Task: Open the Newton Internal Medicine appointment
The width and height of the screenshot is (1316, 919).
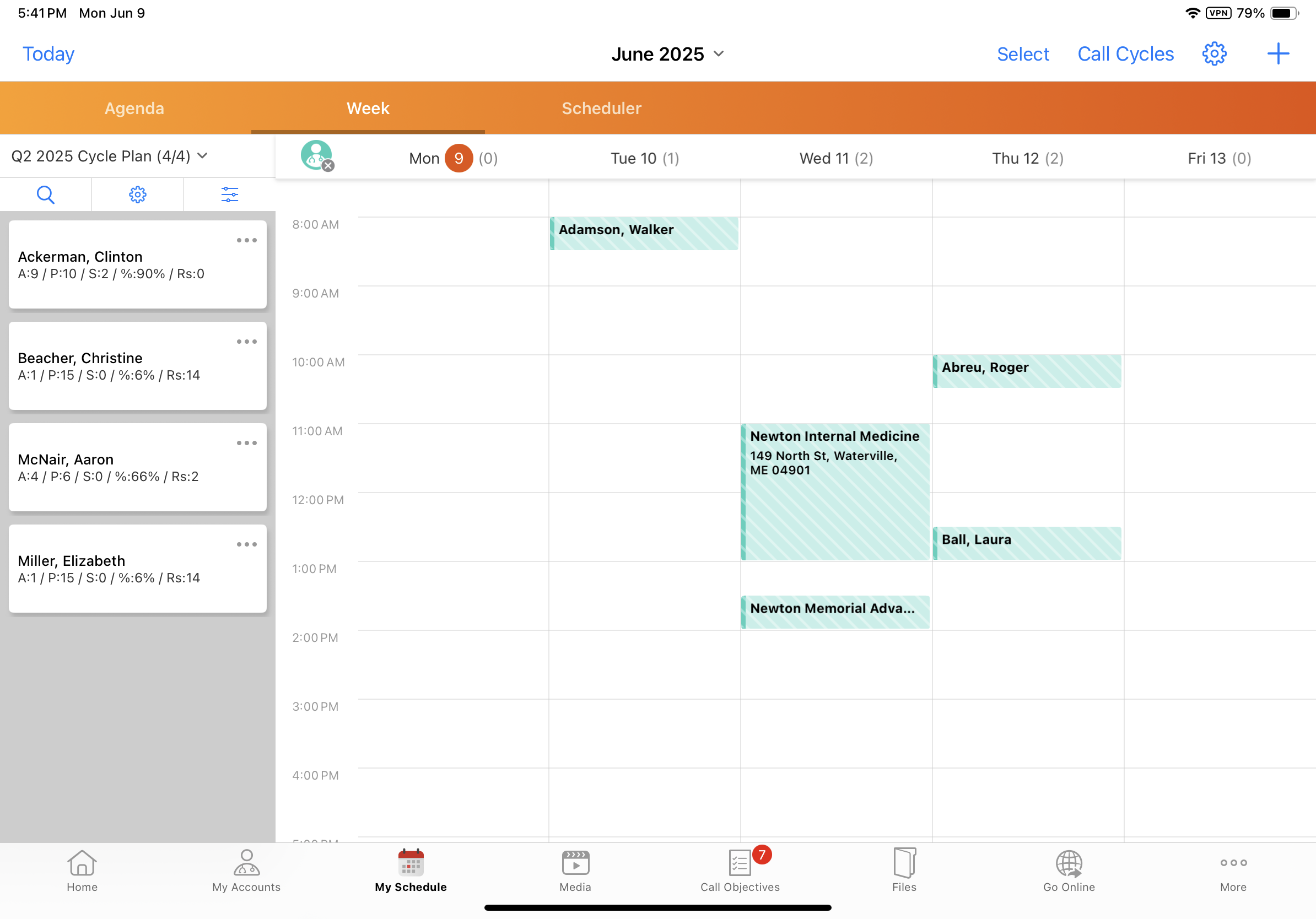Action: coord(834,491)
